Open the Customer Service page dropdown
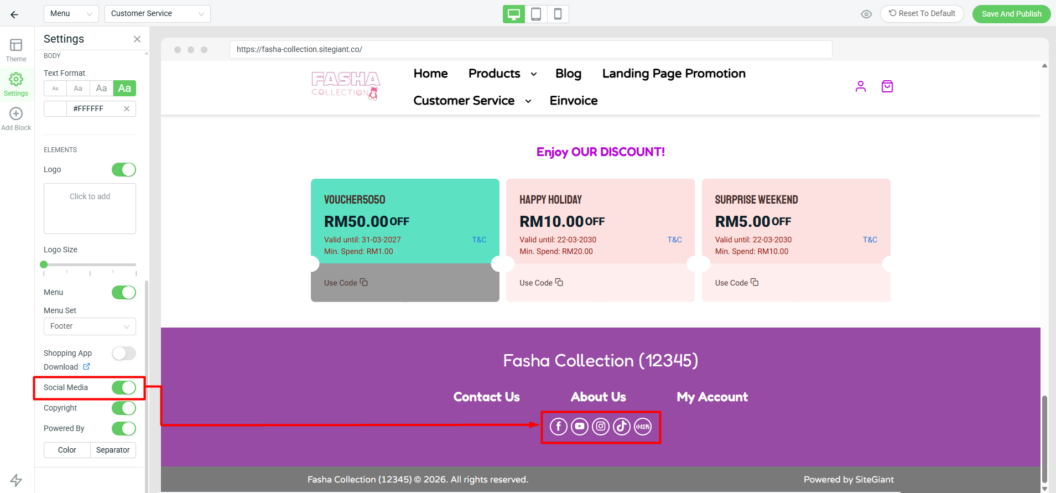This screenshot has height=493, width=1056. 157,14
